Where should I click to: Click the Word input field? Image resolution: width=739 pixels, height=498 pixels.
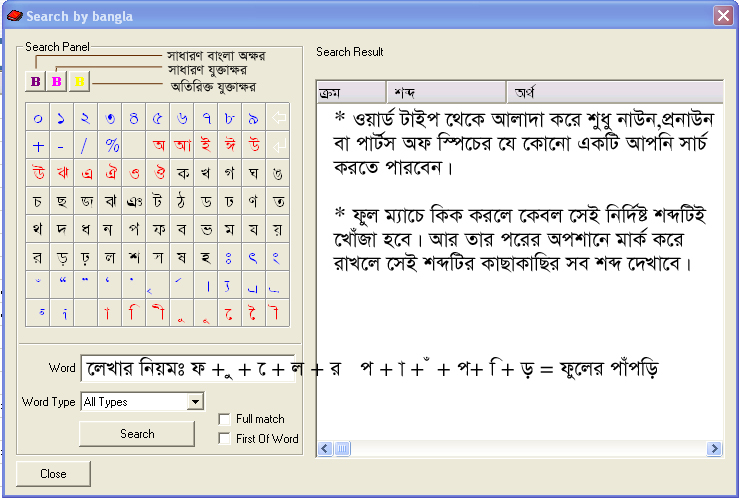tap(188, 368)
